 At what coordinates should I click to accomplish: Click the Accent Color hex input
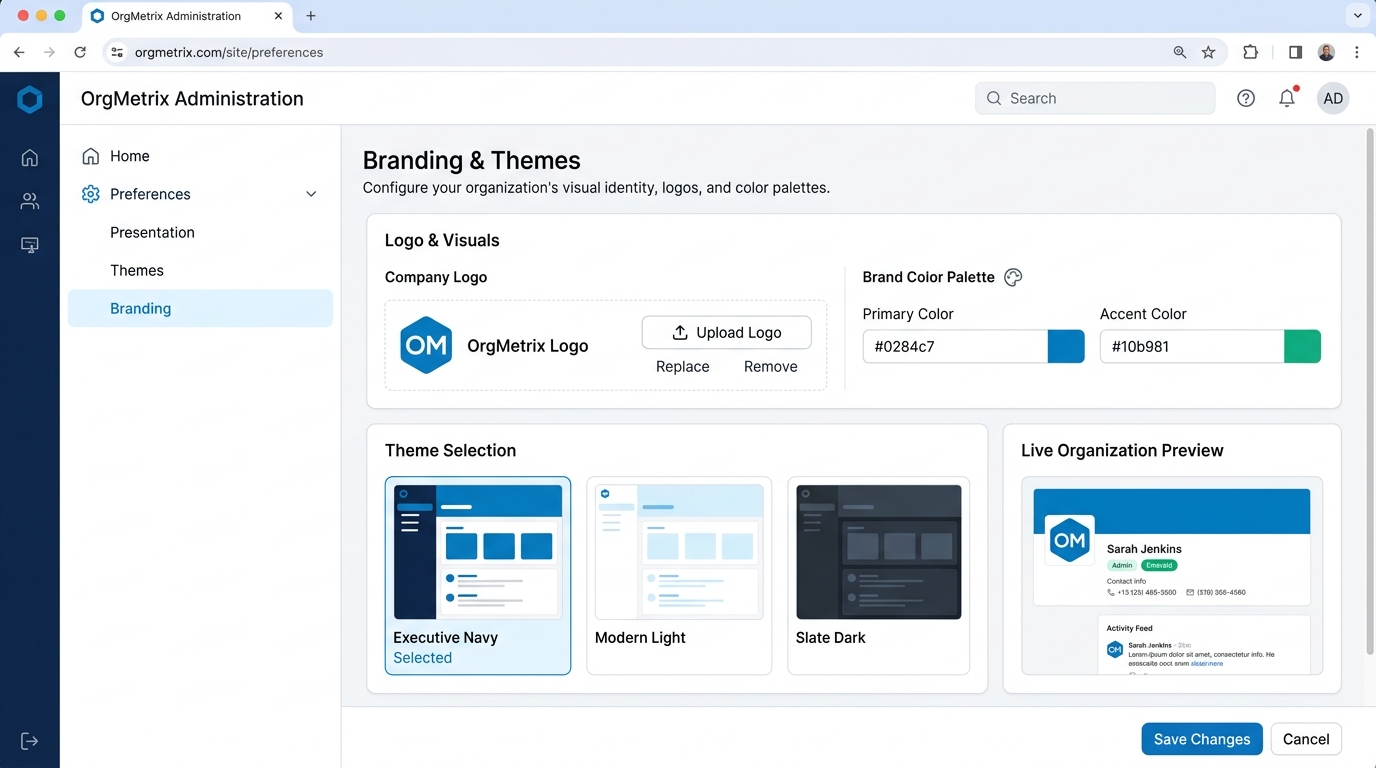click(1192, 346)
